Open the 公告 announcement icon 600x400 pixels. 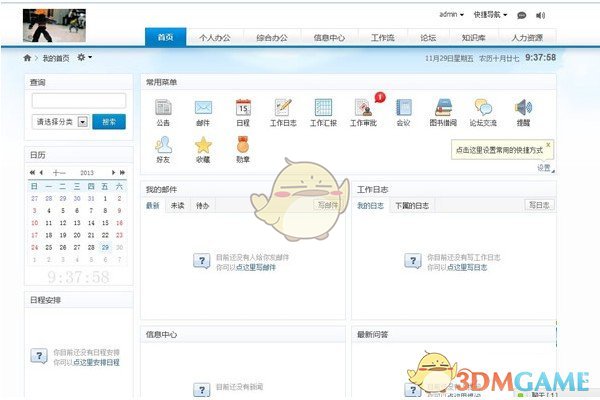(163, 108)
